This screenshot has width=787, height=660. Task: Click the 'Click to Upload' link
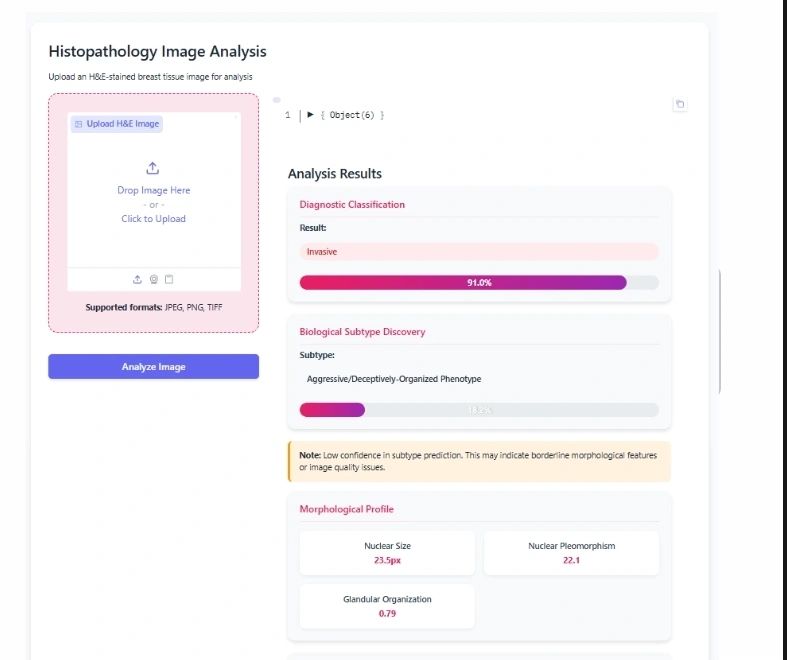point(154,219)
